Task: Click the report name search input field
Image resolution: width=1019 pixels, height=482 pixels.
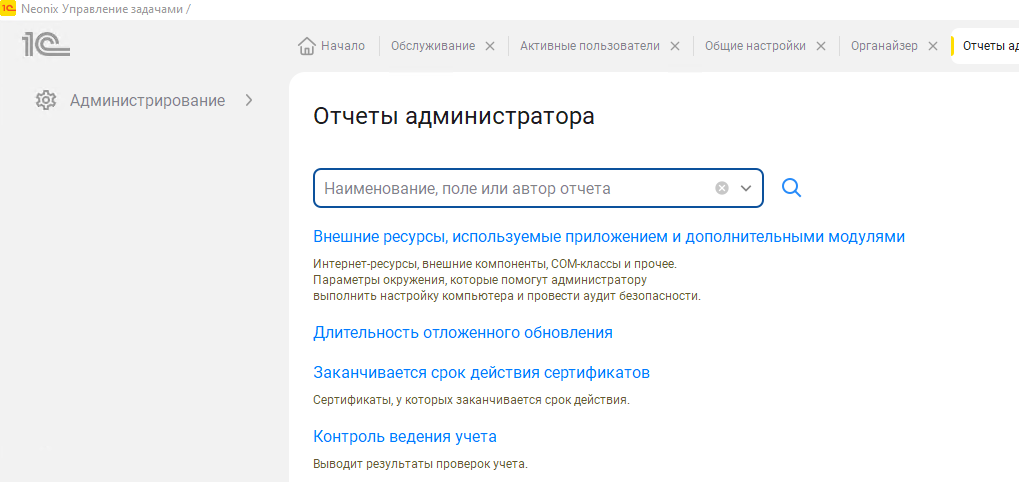Action: click(x=510, y=188)
